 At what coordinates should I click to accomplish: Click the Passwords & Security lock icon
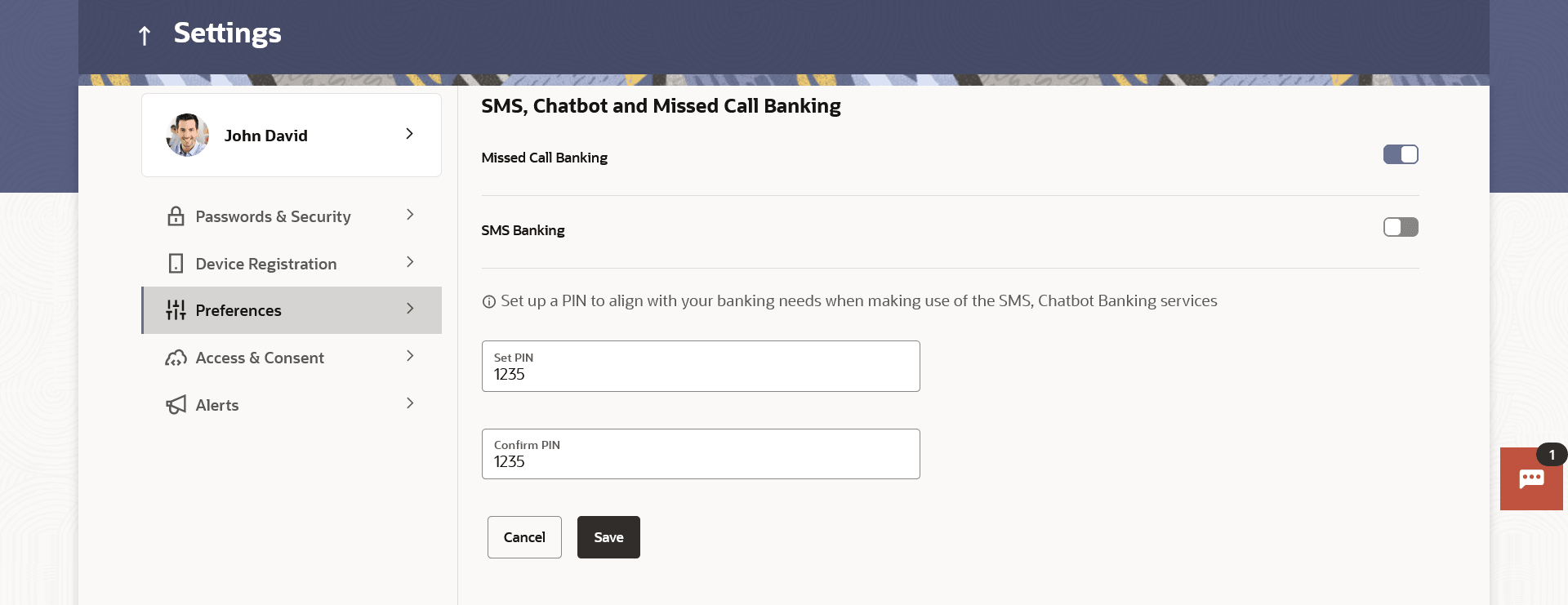(x=176, y=216)
